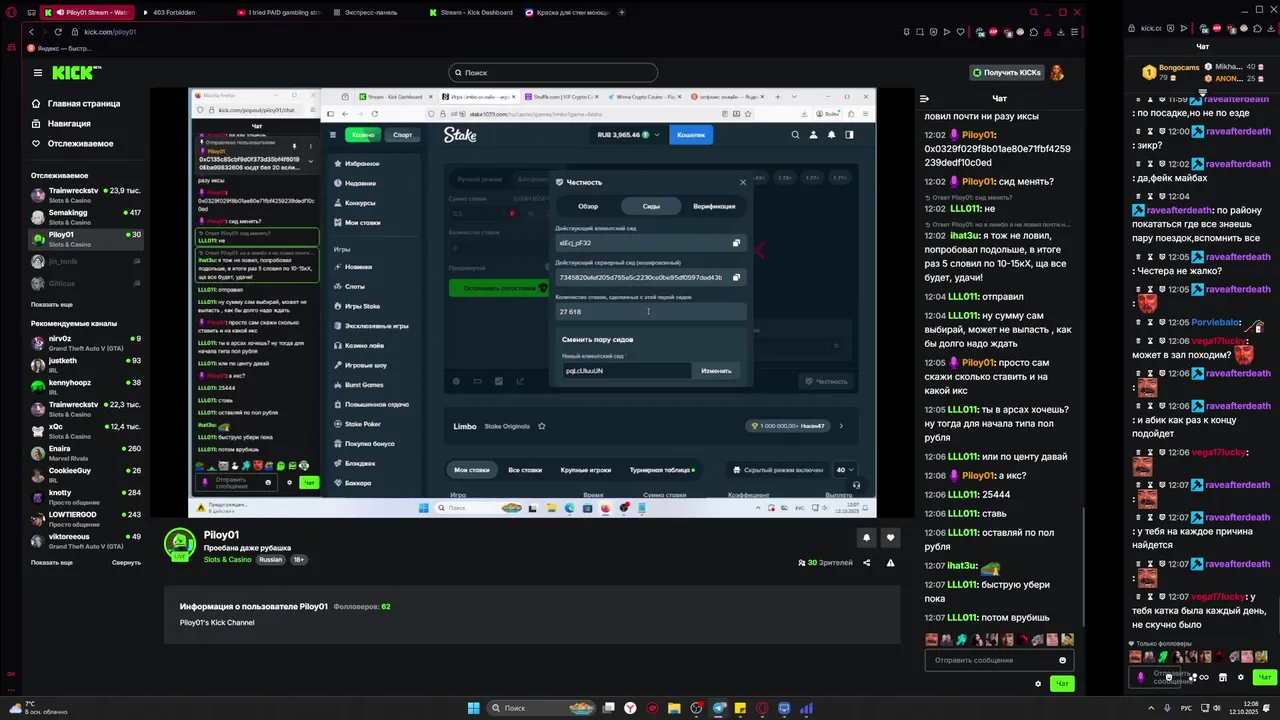Open Telegram from the taskbar
The image size is (1280, 720).
pos(718,708)
